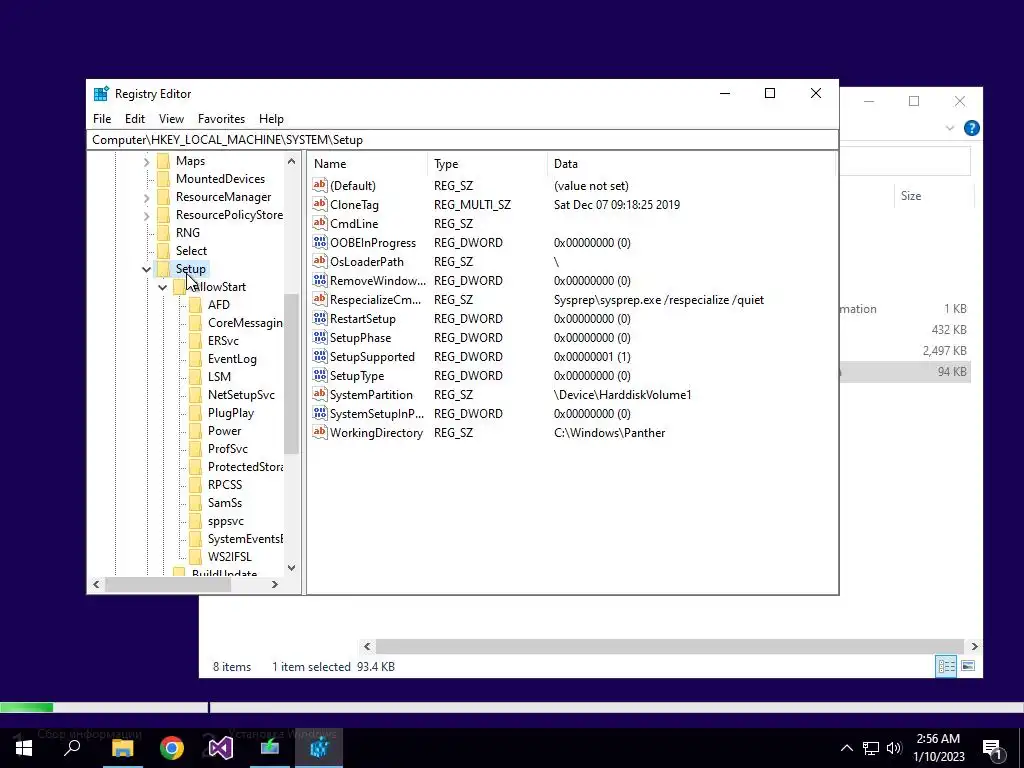
Task: Open the Windows Start menu
Action: tap(24, 748)
